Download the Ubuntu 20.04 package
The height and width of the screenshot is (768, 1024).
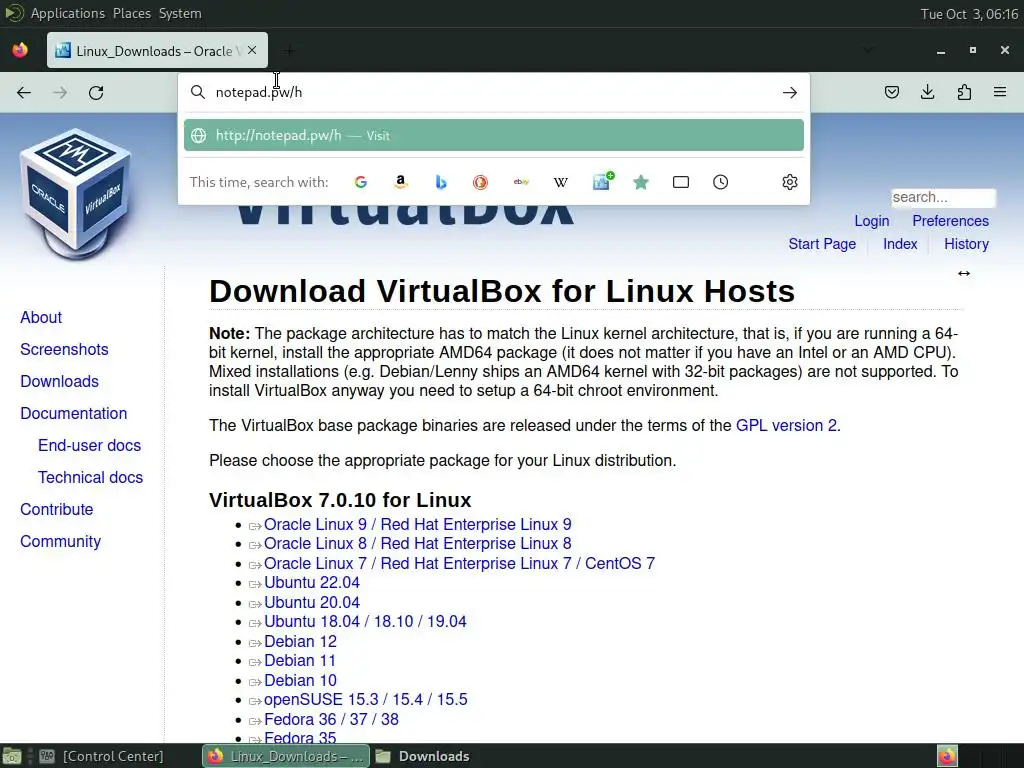coord(312,603)
